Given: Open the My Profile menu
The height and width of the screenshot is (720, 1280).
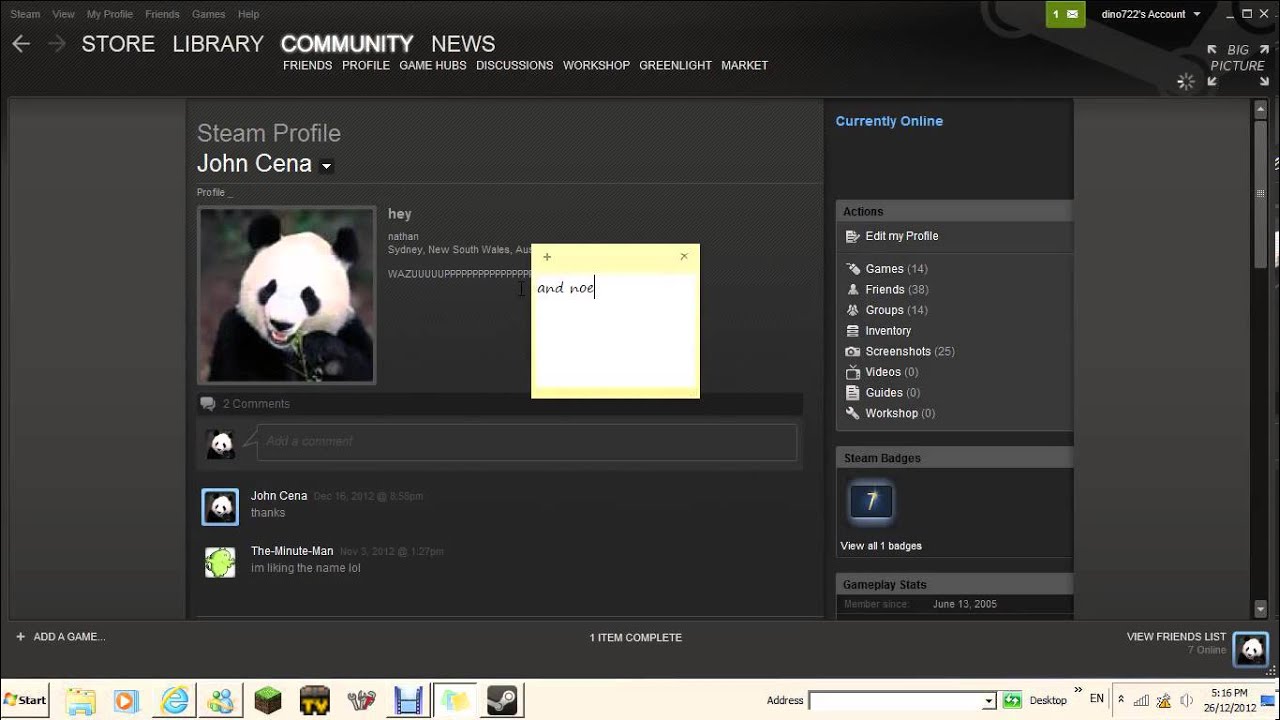Looking at the screenshot, I should tap(110, 14).
